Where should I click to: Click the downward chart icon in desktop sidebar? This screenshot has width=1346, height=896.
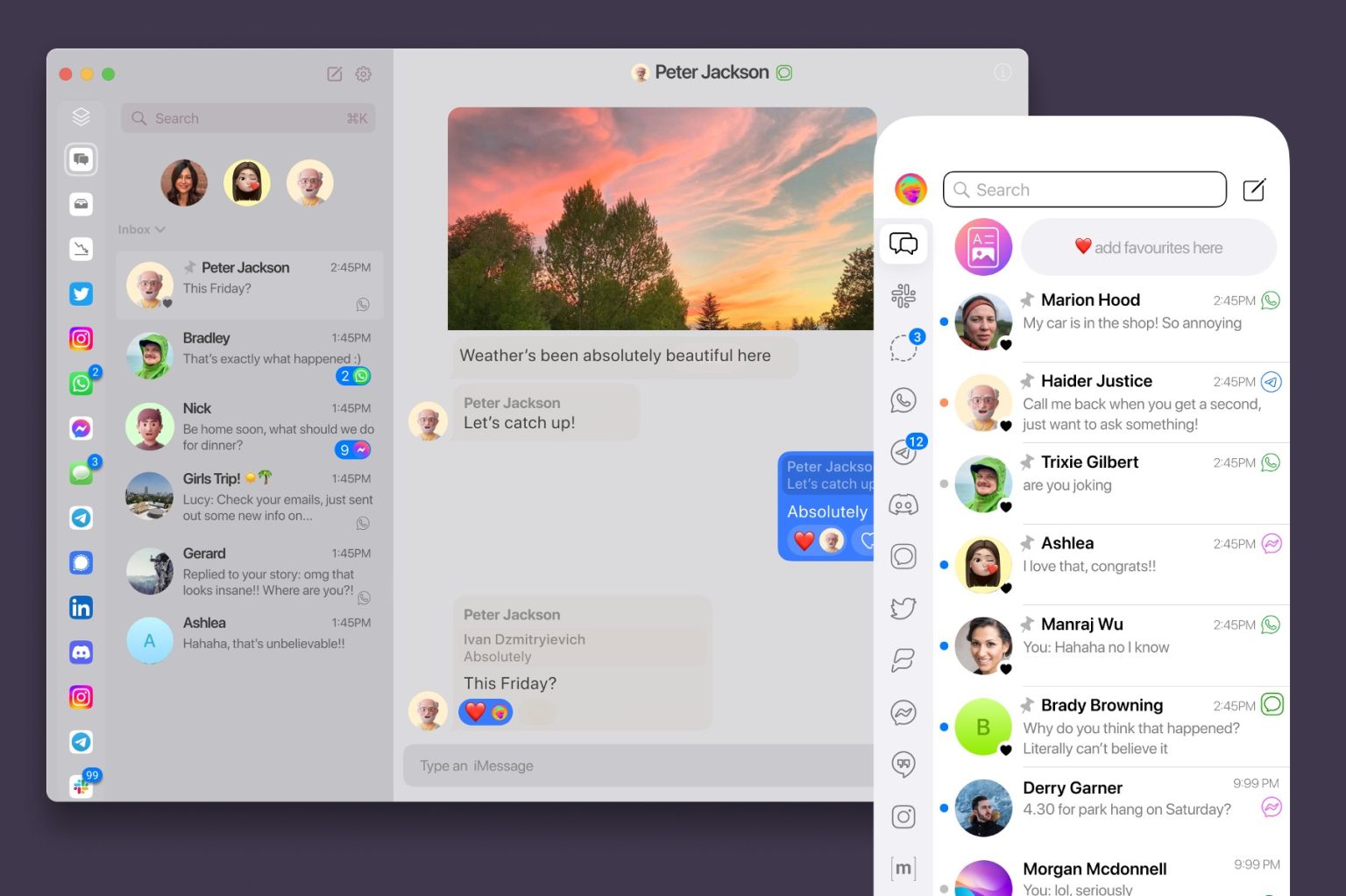point(81,249)
